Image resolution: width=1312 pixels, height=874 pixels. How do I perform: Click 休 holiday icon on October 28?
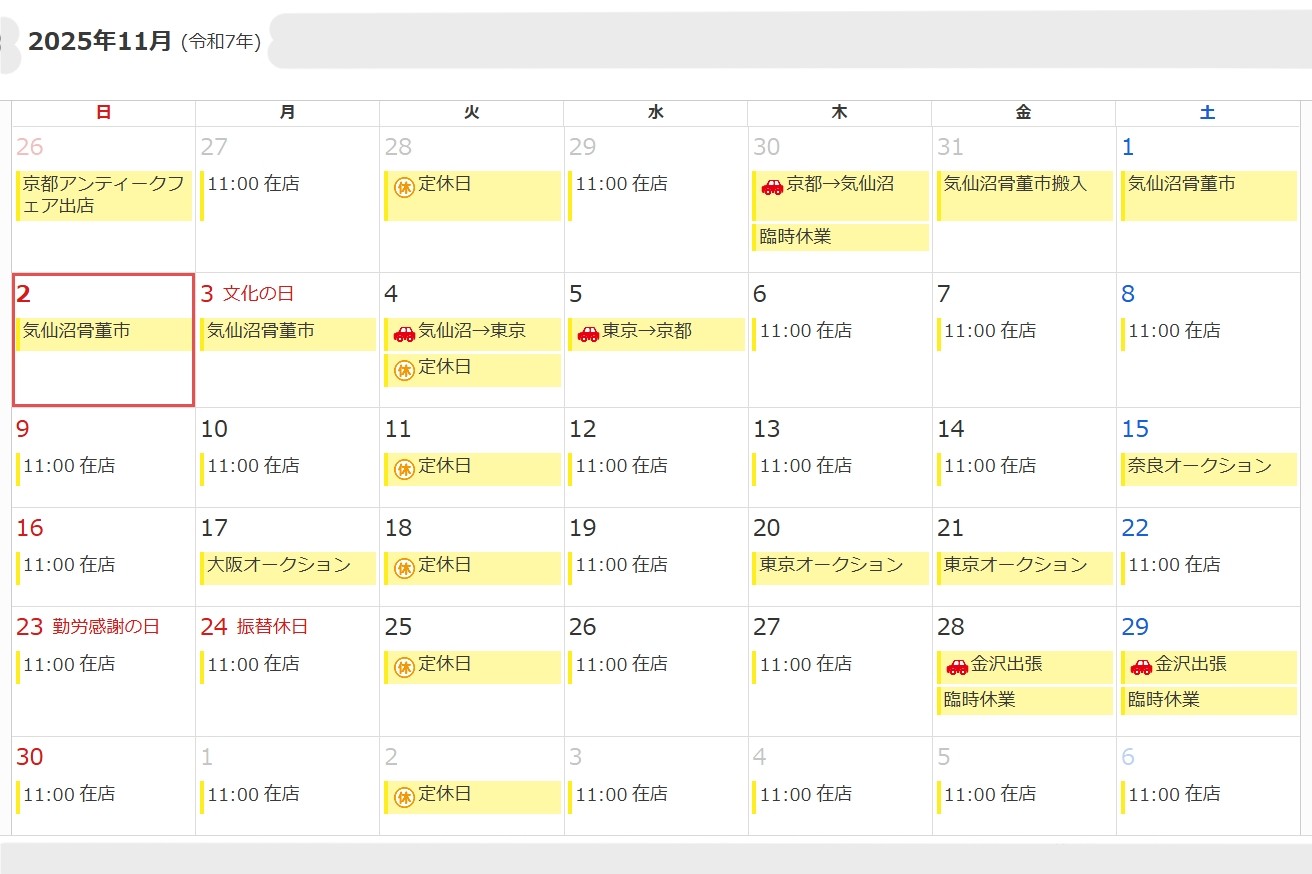pyautogui.click(x=404, y=187)
